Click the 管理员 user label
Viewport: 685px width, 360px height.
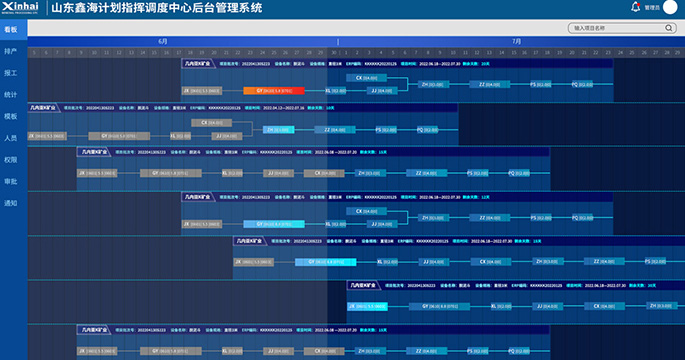(652, 7)
